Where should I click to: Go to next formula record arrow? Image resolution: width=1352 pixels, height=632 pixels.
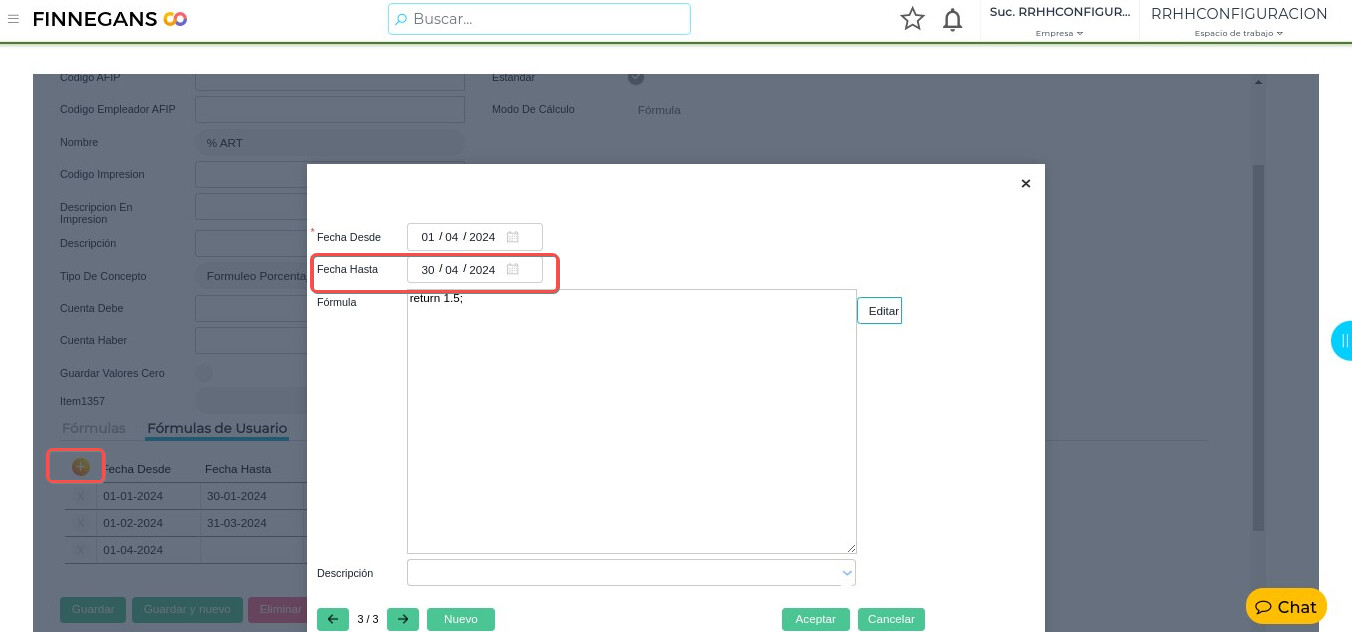coord(403,619)
